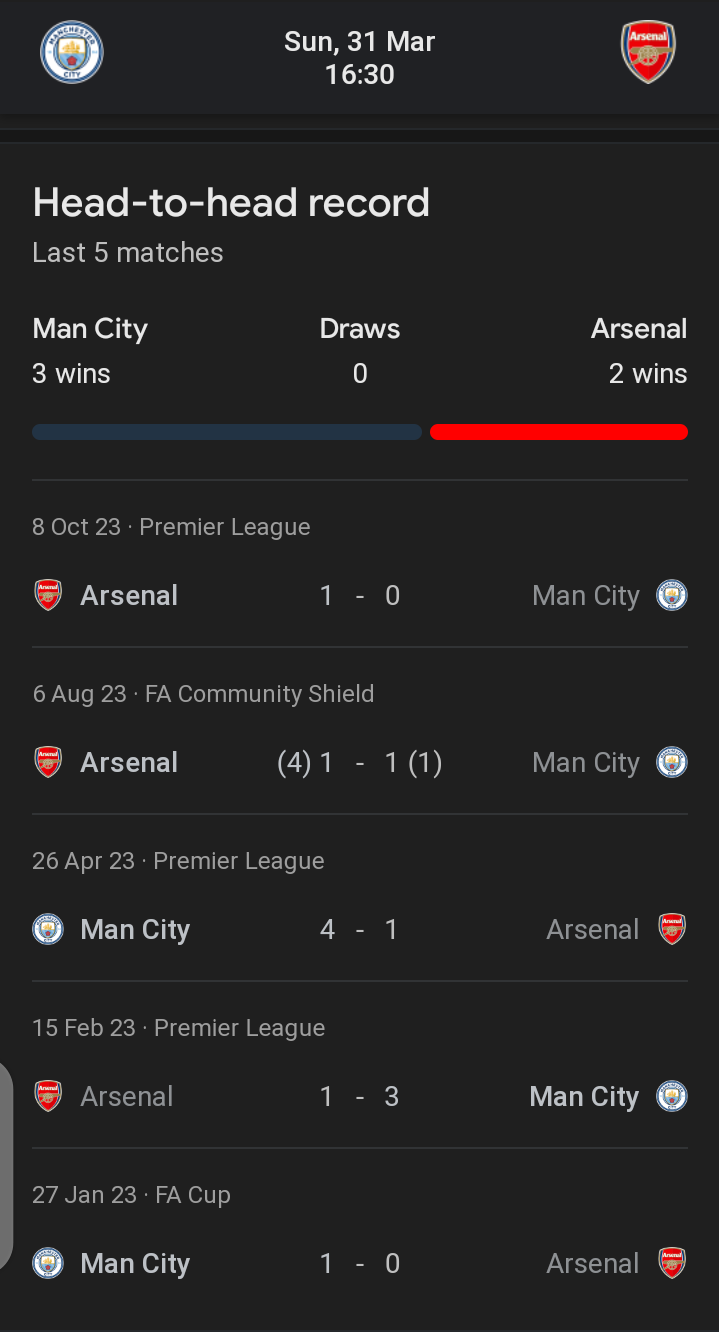Click Man City crest in 8 Oct match row
719x1332 pixels.
click(x=671, y=596)
